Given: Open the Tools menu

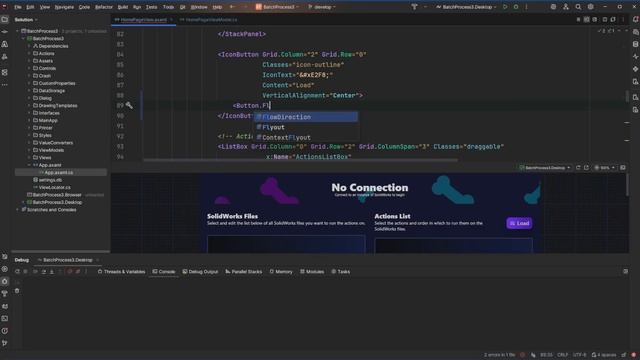Looking at the screenshot, I should point(168,7).
